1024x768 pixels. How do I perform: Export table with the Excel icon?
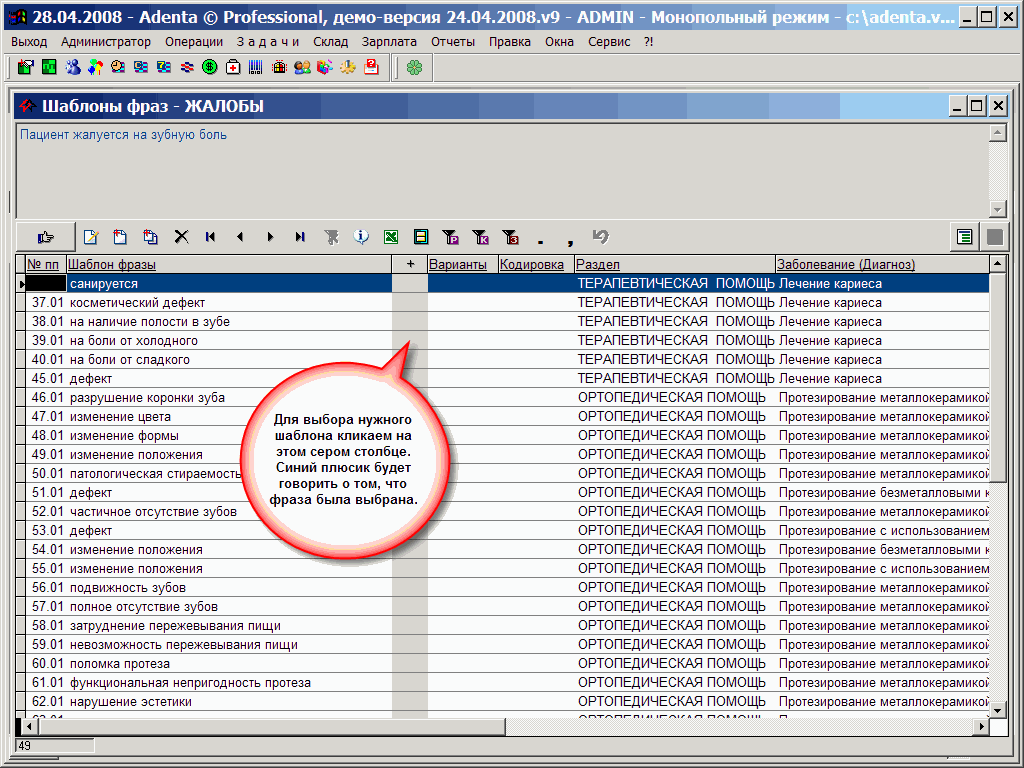(391, 237)
